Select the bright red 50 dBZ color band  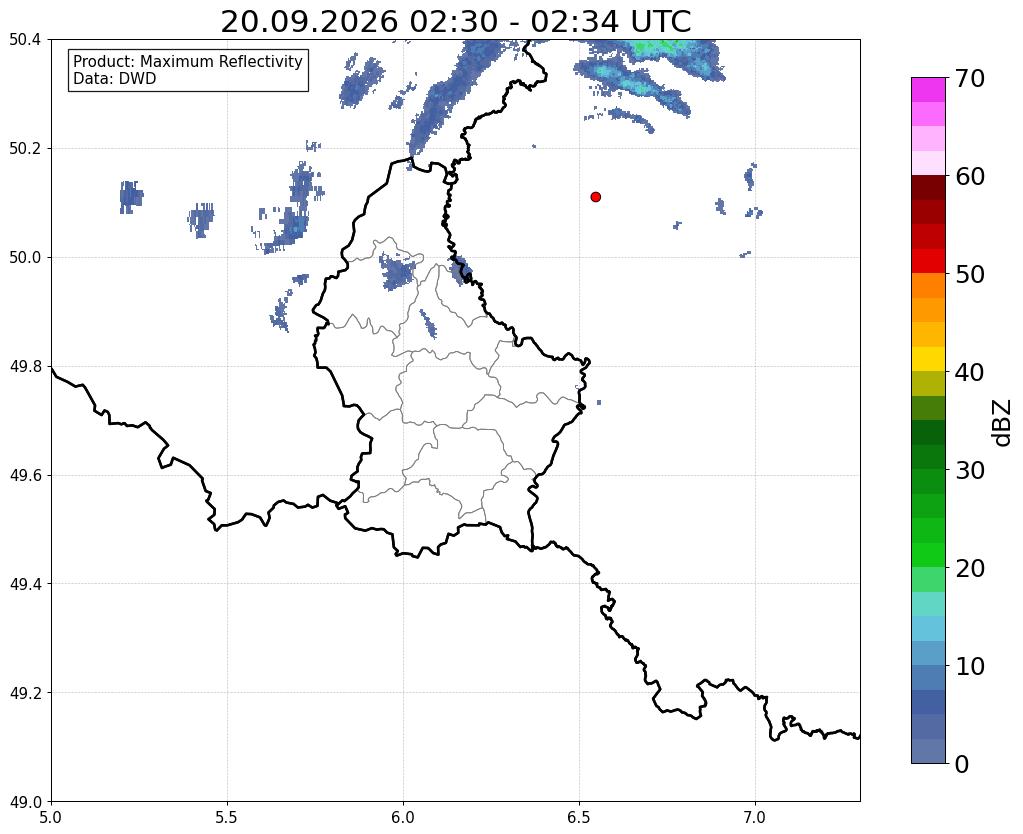tap(928, 260)
